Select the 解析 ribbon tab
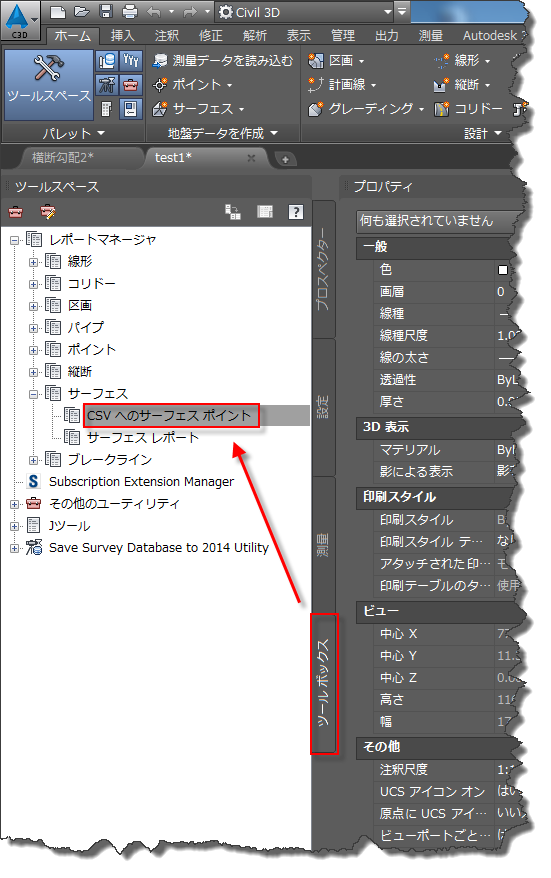Screen dimensions: 551x878 click(x=255, y=35)
